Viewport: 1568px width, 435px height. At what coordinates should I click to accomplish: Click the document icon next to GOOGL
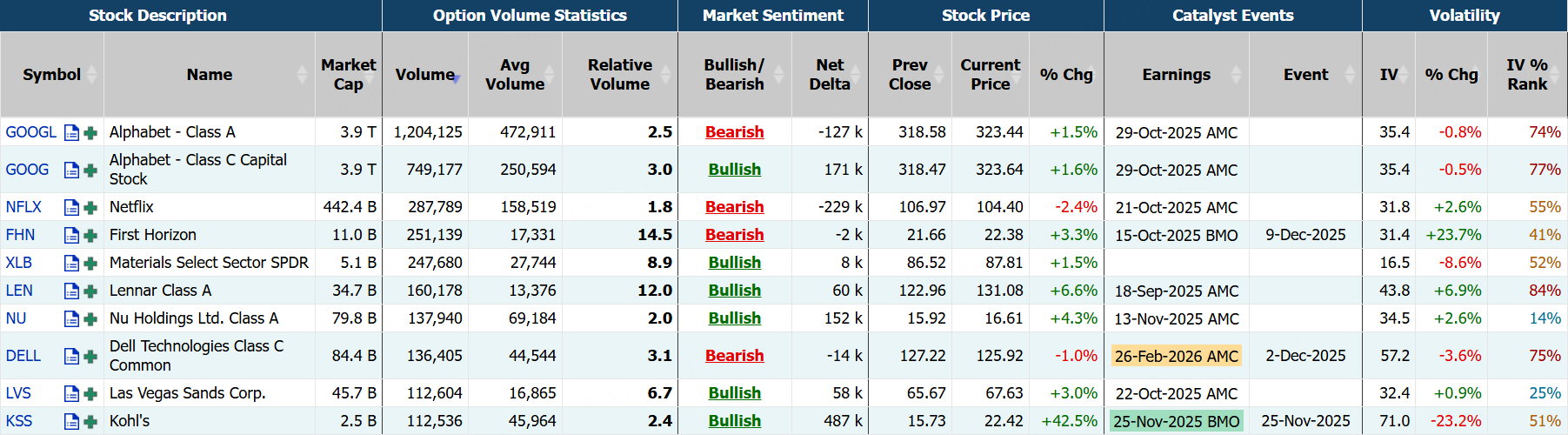coord(71,133)
